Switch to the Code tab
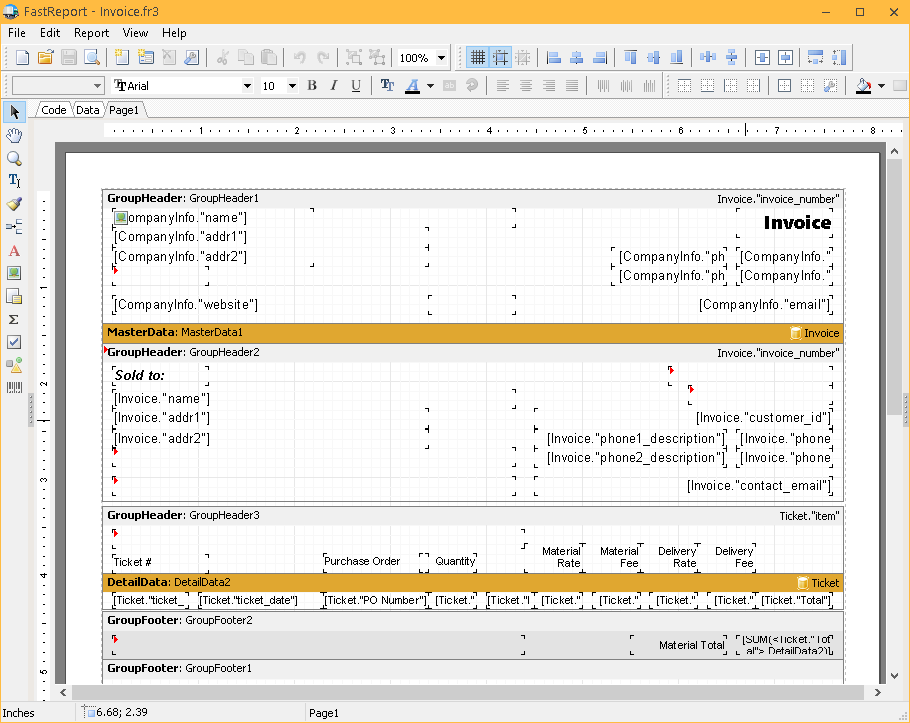Image resolution: width=910 pixels, height=723 pixels. tap(53, 110)
